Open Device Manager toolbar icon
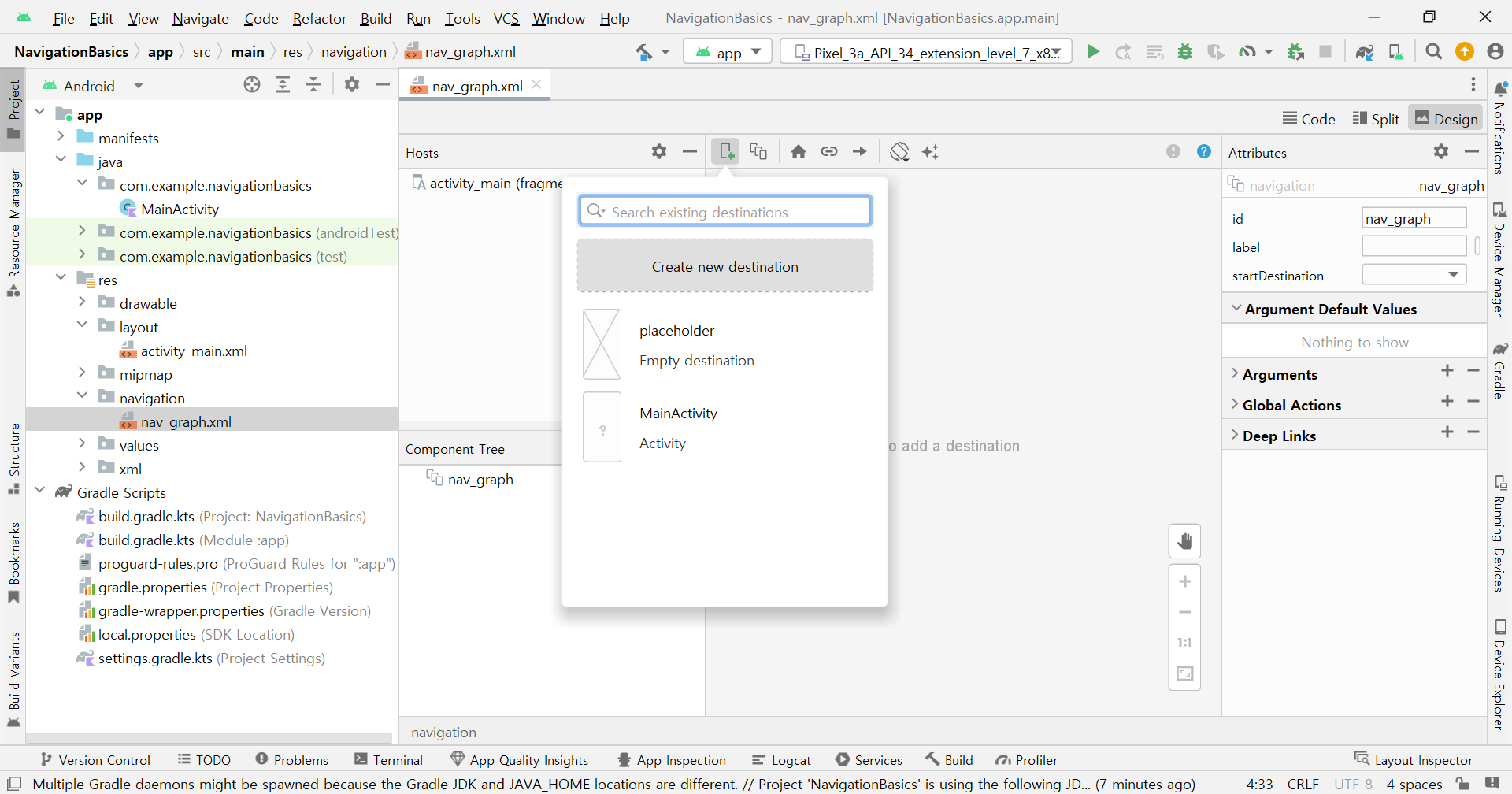The width and height of the screenshot is (1512, 794). pyautogui.click(x=1395, y=52)
